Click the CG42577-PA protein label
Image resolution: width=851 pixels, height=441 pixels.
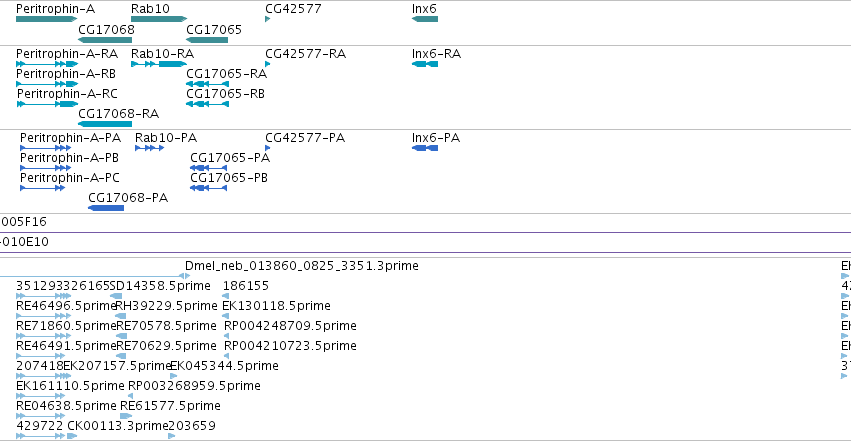(305, 138)
